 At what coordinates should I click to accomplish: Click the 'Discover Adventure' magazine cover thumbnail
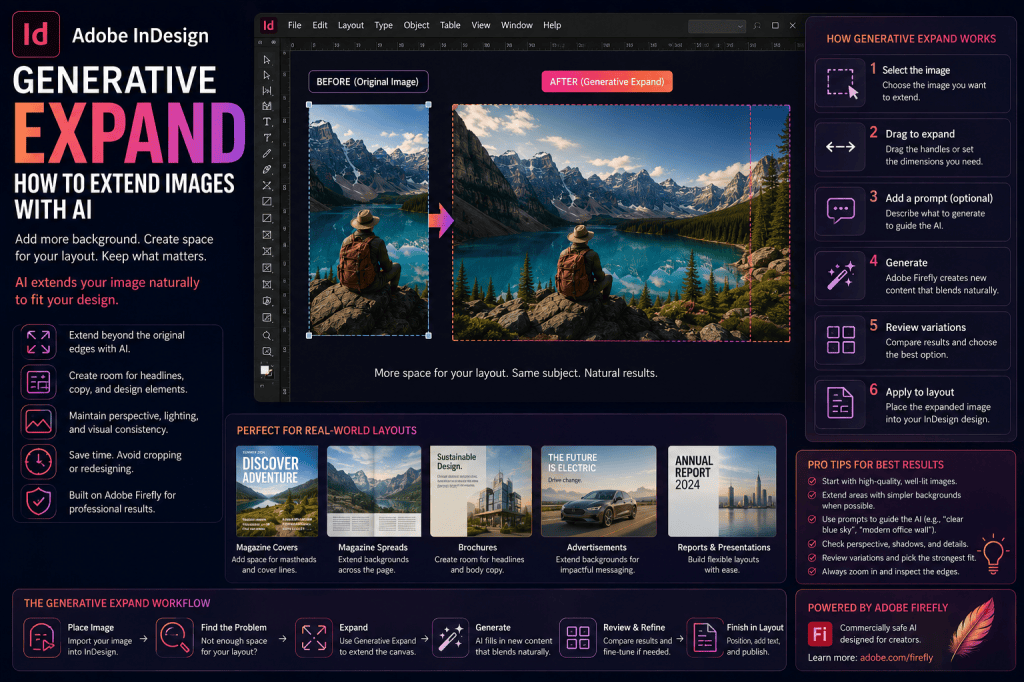[277, 491]
